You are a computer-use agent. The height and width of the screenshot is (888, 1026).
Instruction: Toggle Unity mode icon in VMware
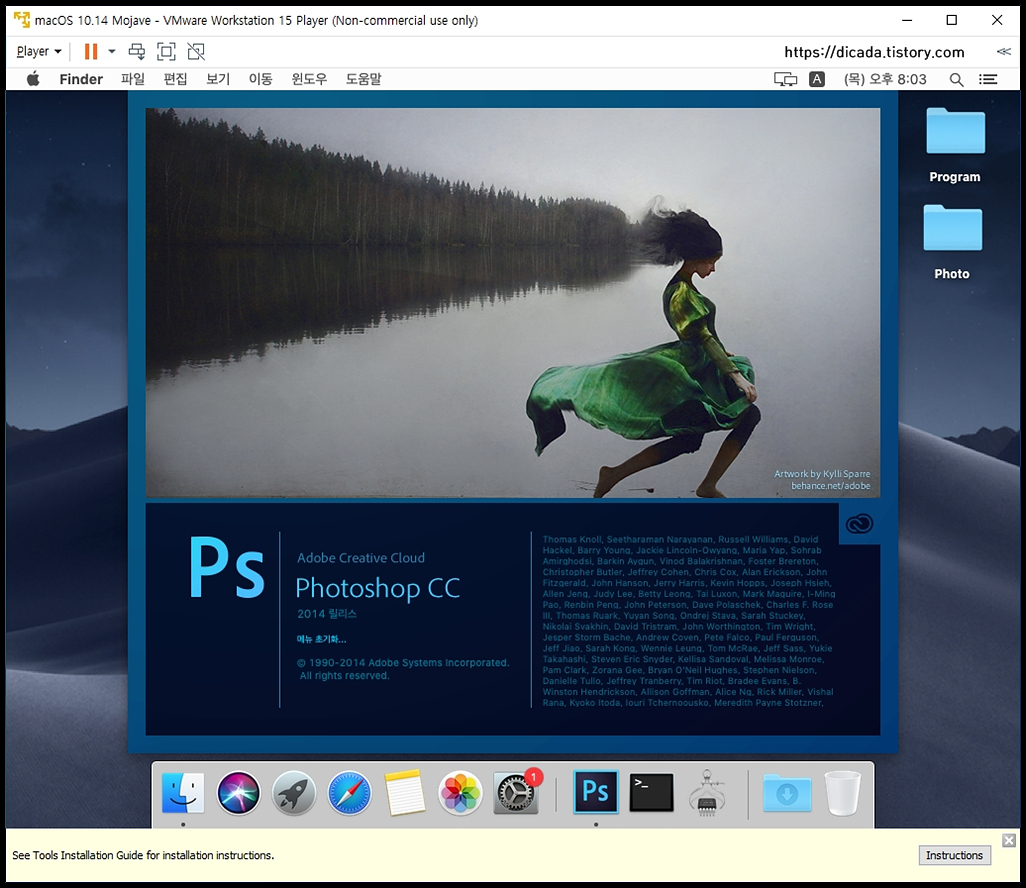coord(196,51)
